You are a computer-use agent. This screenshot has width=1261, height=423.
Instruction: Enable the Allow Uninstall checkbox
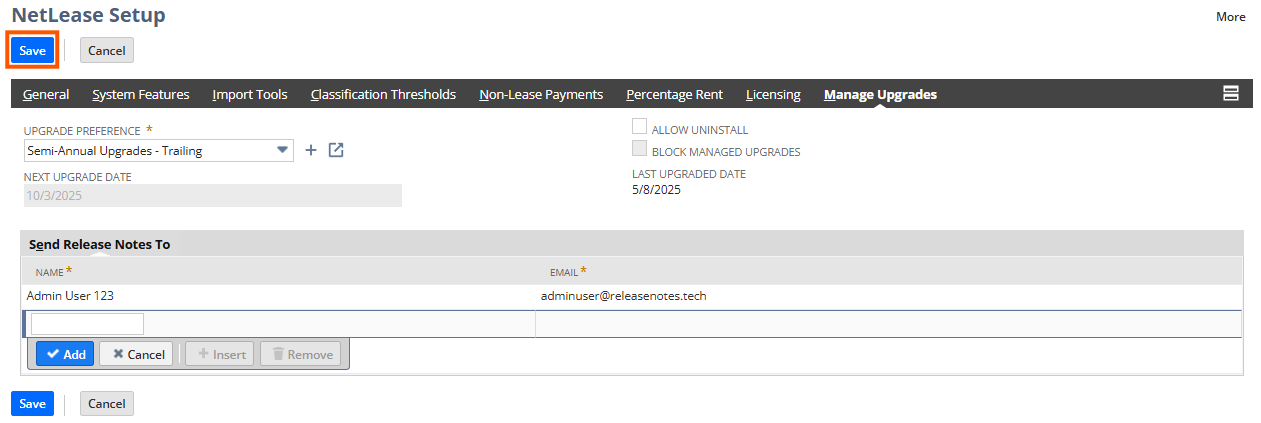point(639,127)
